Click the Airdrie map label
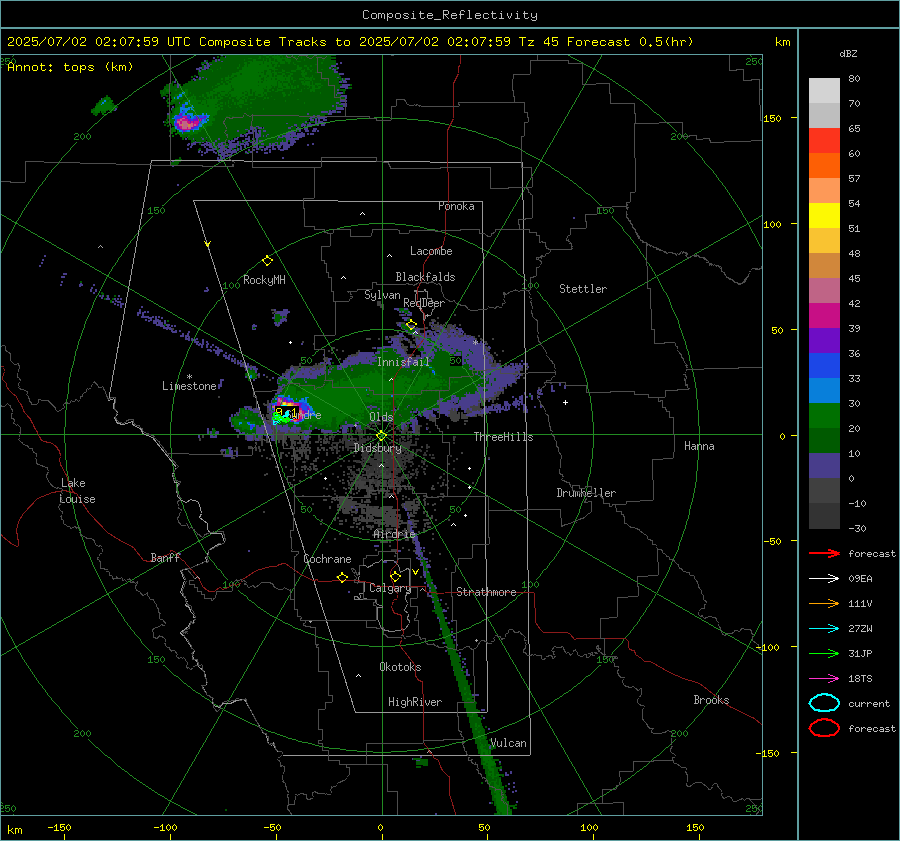The height and width of the screenshot is (841, 900). pos(394,534)
